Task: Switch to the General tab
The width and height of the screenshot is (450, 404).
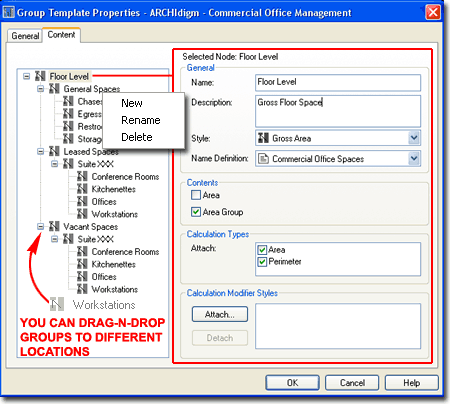Action: click(25, 36)
